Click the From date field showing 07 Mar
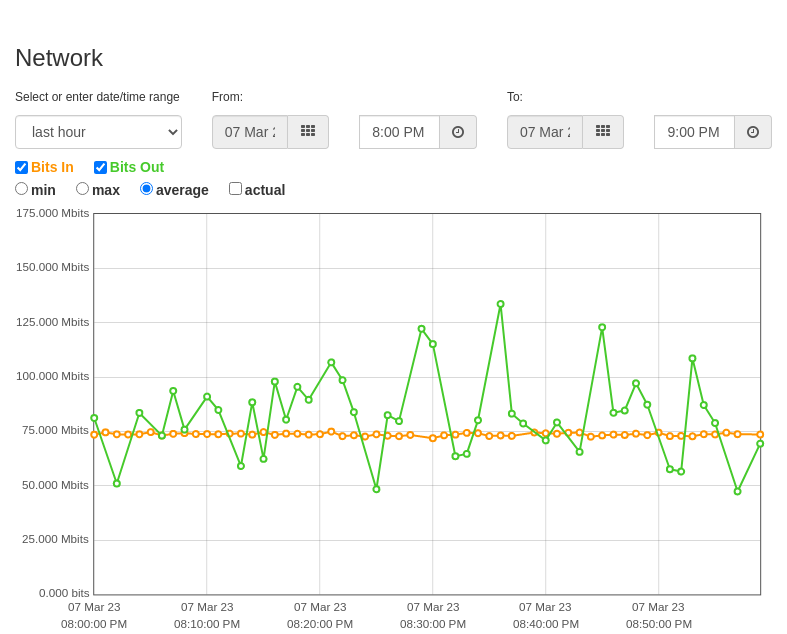 (250, 132)
